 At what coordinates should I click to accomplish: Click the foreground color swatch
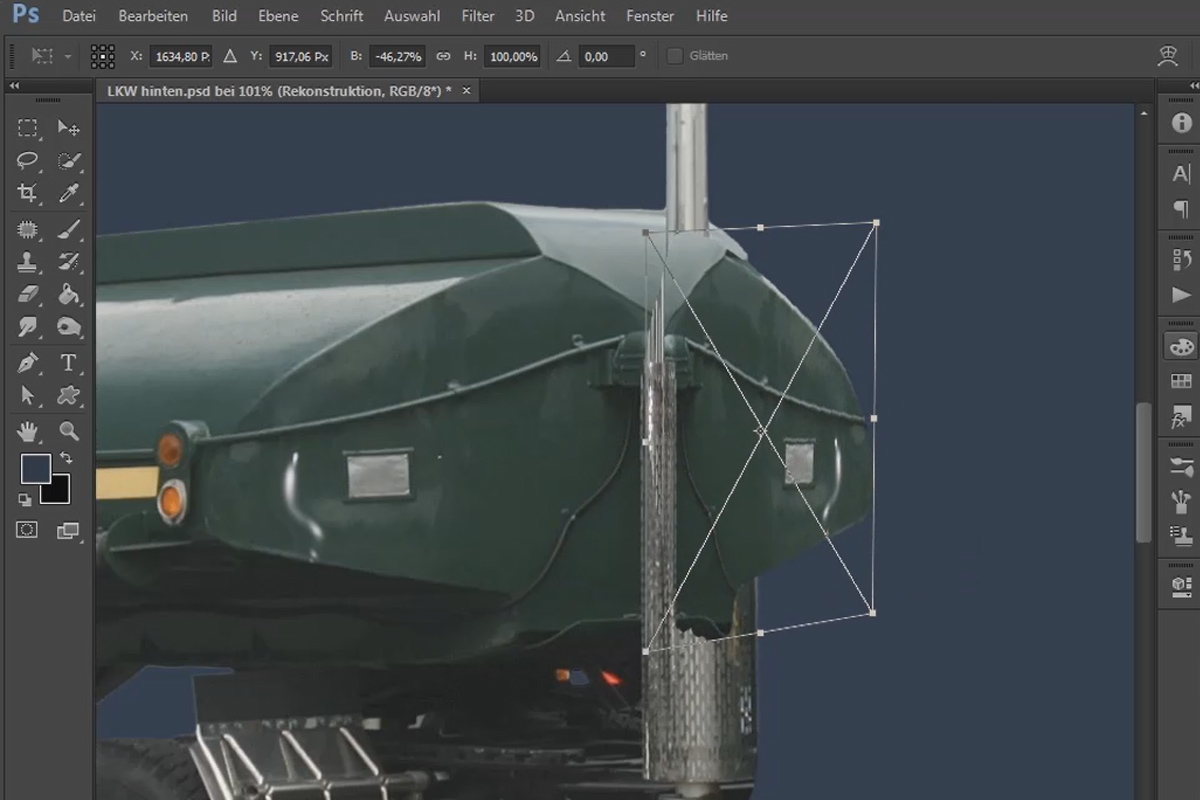tap(36, 468)
